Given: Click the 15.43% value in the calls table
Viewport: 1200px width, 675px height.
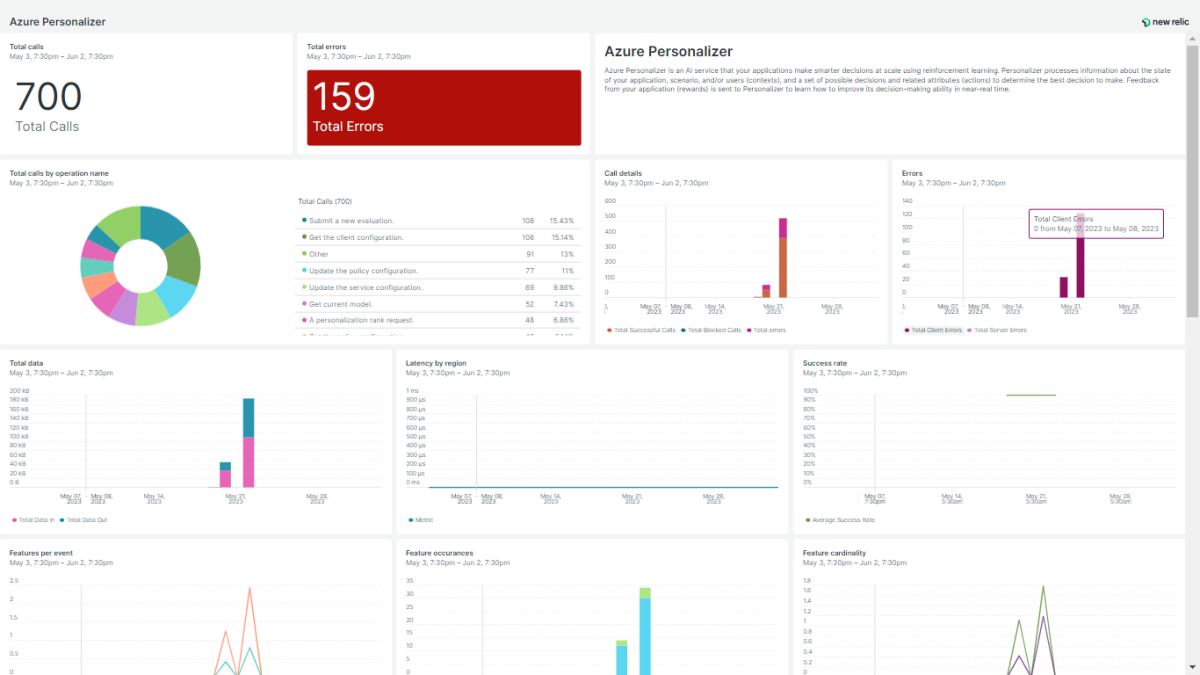Looking at the screenshot, I should [x=562, y=220].
